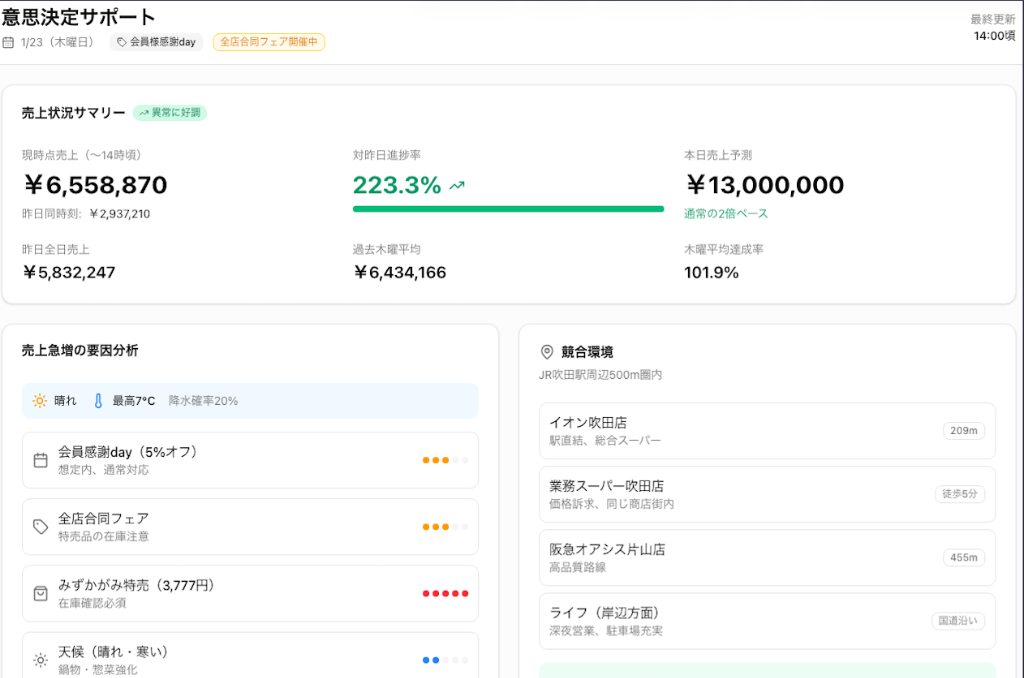This screenshot has height=678, width=1024.
Task: Click the shopping bag icon on みずかがみ特売 card
Action: tap(40, 592)
